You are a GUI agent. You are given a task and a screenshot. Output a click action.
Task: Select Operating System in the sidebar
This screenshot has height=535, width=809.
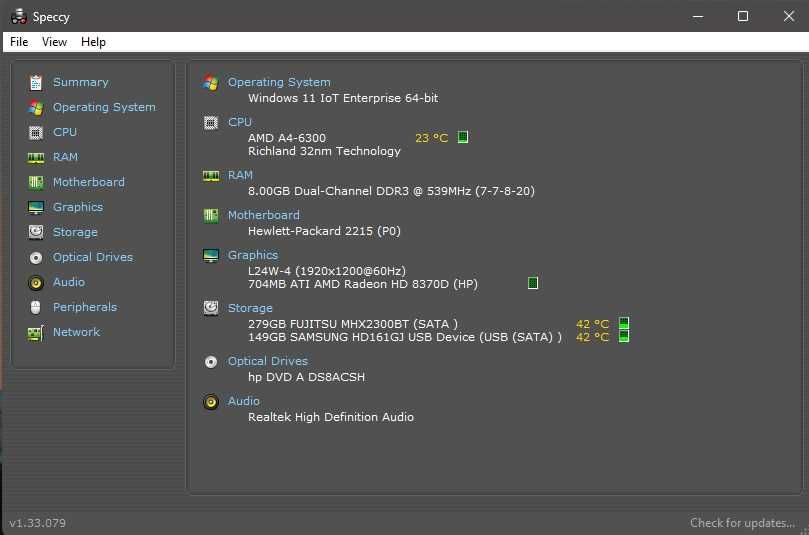[x=104, y=107]
